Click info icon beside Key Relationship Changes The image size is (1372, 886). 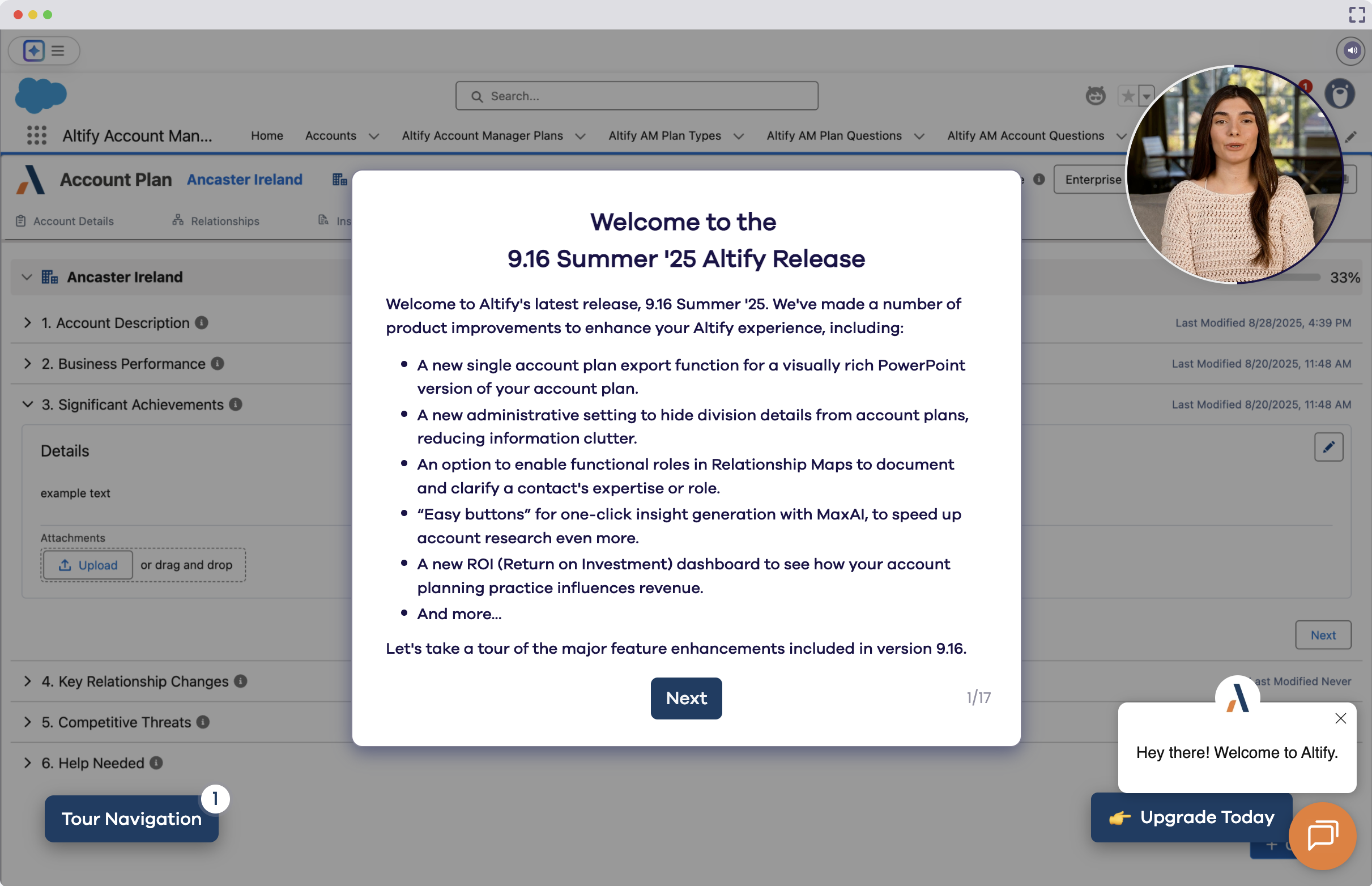click(240, 681)
